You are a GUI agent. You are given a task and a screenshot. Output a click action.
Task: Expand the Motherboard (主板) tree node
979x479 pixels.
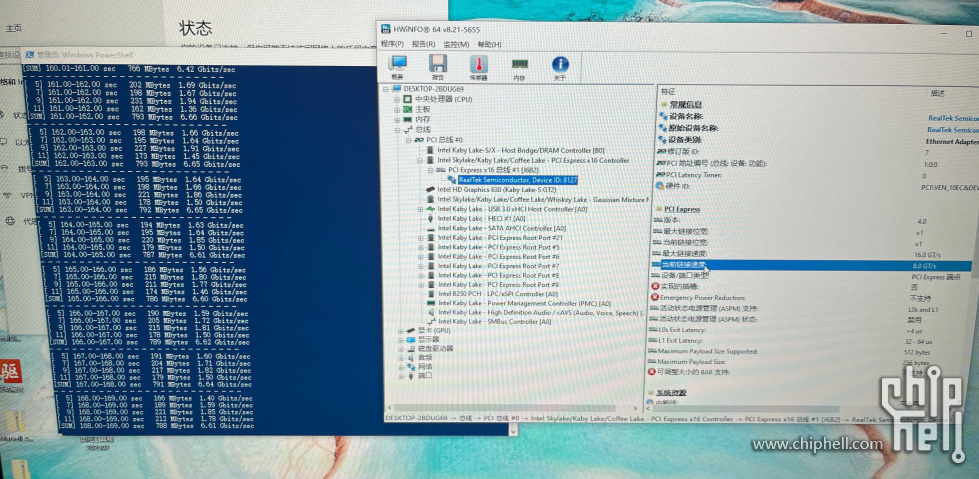point(397,109)
